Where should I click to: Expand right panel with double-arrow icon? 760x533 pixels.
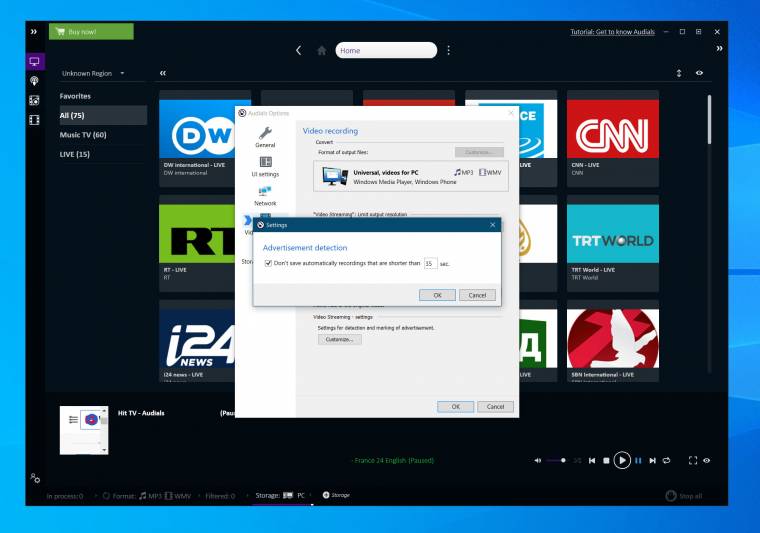[x=719, y=48]
